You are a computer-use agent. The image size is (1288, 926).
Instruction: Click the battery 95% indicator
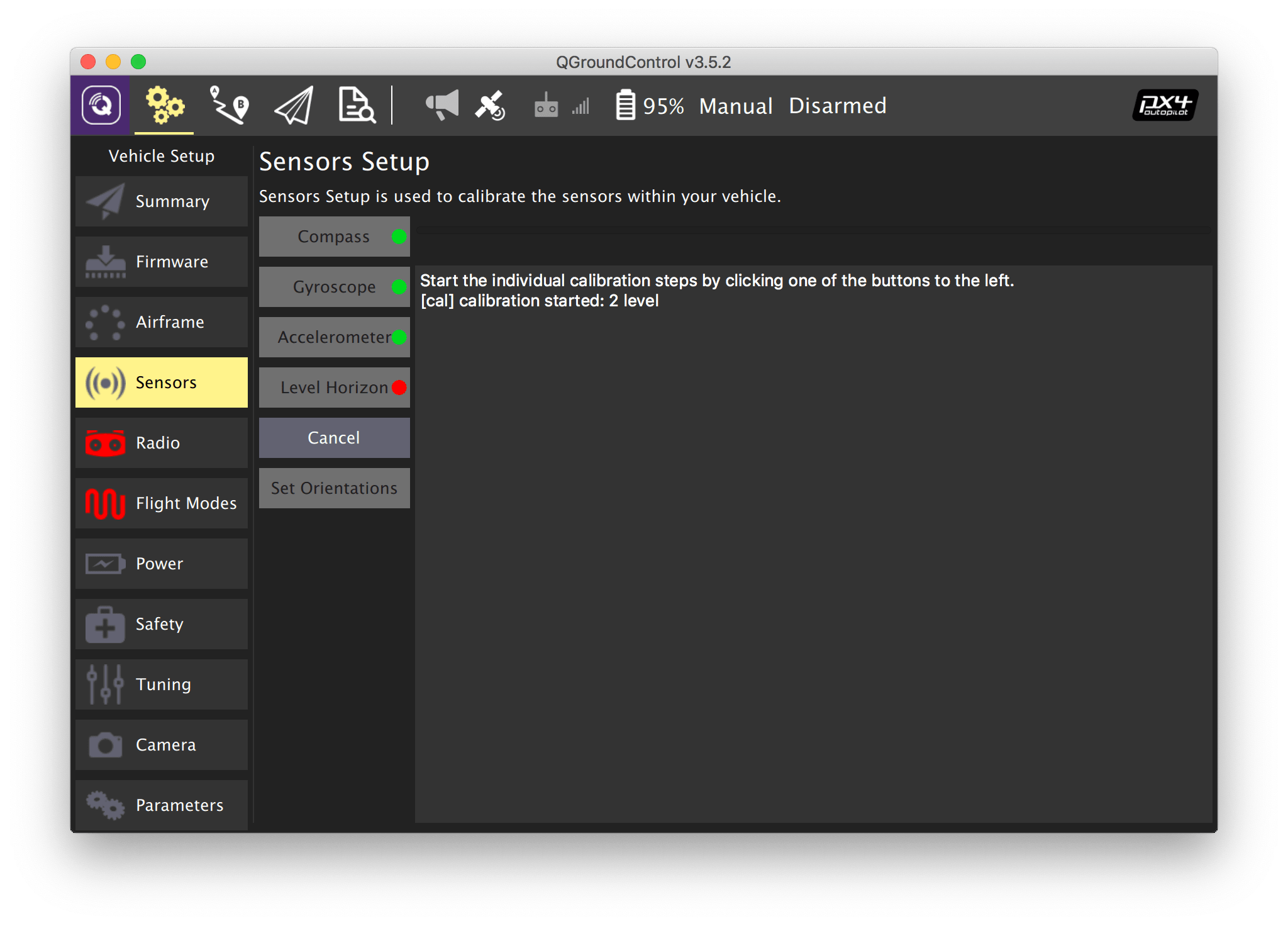click(x=650, y=106)
